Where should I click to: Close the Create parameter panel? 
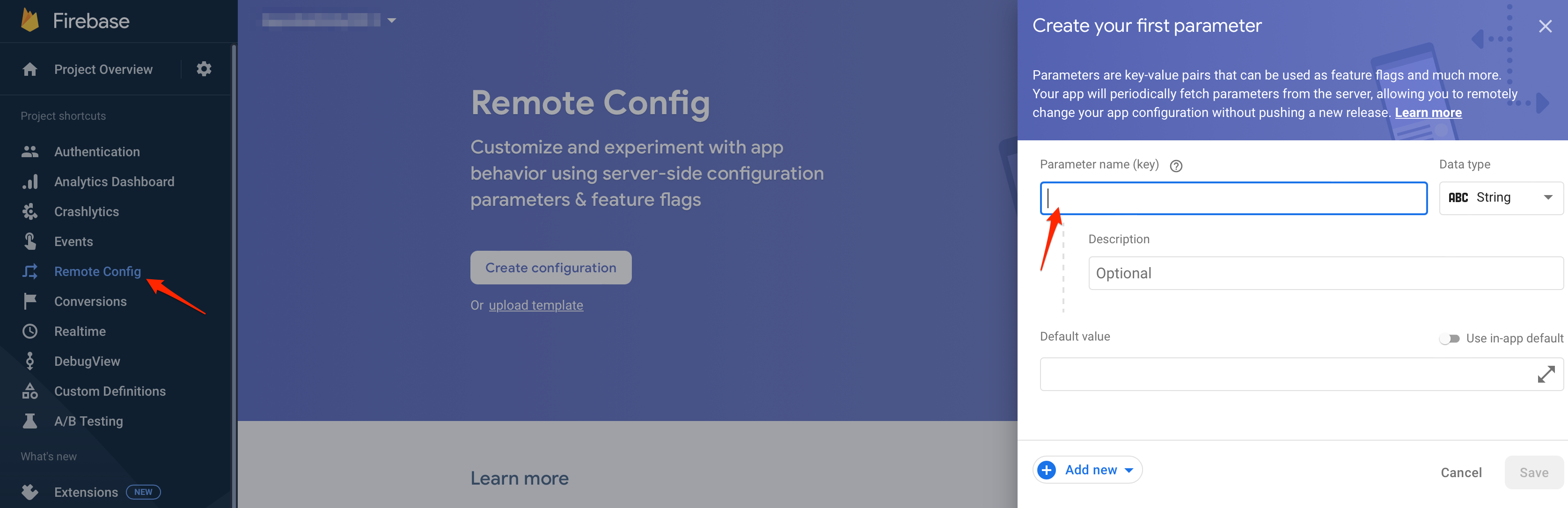[x=1545, y=26]
